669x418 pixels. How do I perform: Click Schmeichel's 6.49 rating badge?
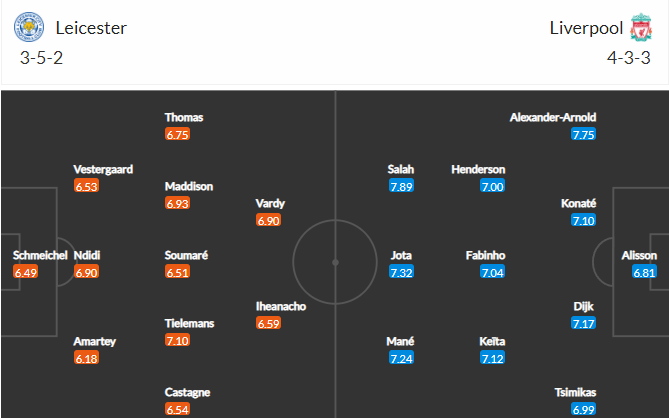pos(26,272)
